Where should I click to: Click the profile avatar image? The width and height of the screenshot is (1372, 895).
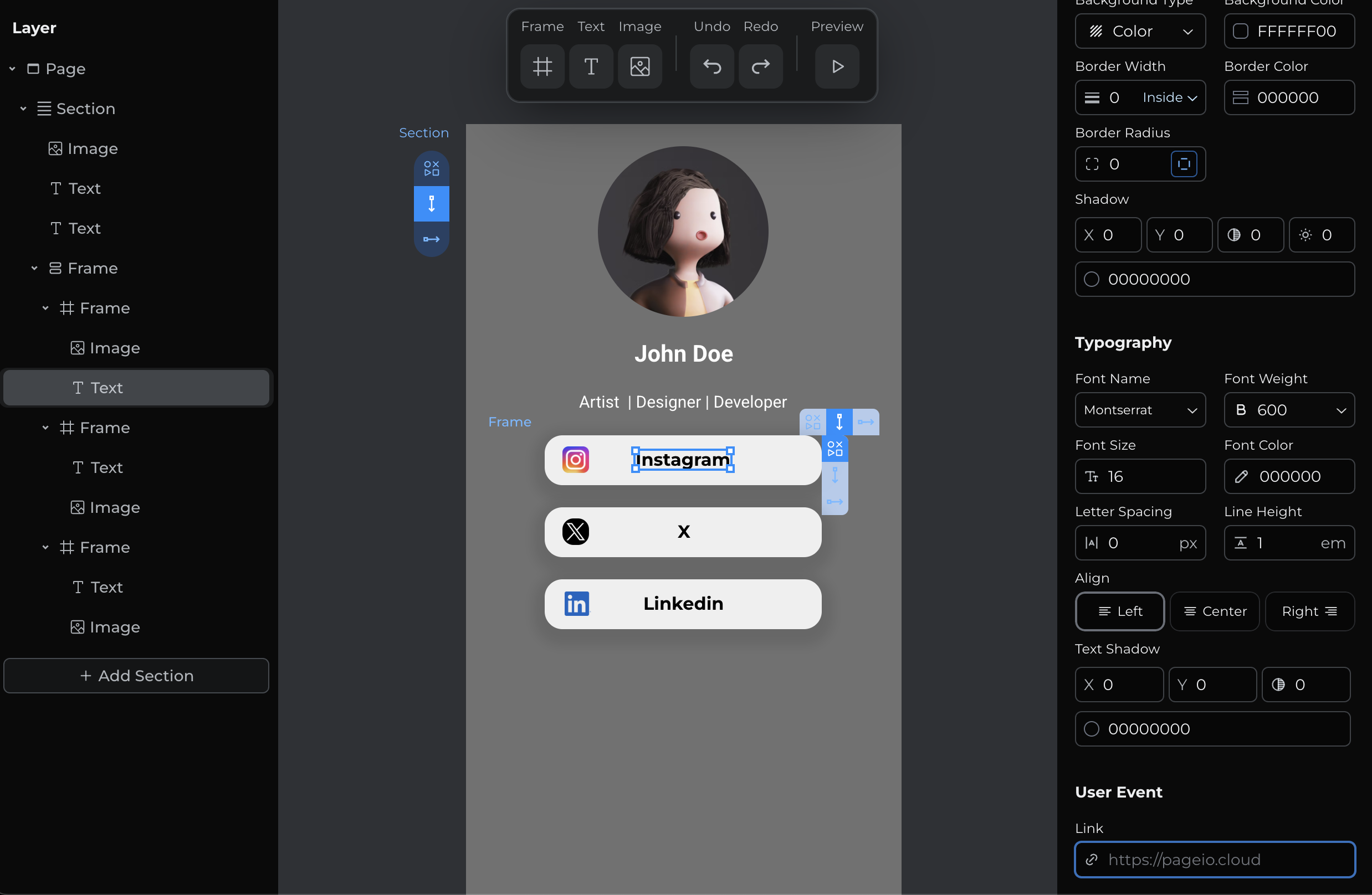click(x=683, y=231)
